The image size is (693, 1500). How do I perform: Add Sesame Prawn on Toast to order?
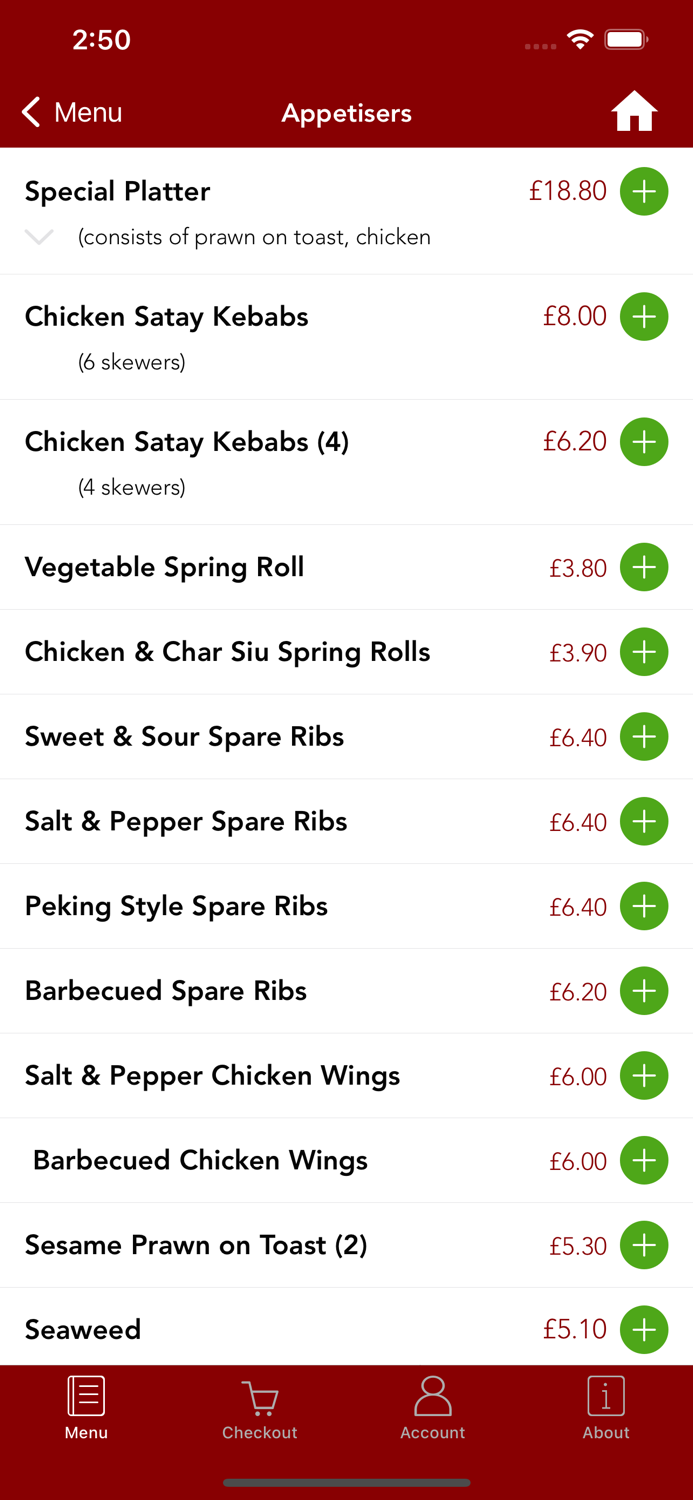(644, 1245)
